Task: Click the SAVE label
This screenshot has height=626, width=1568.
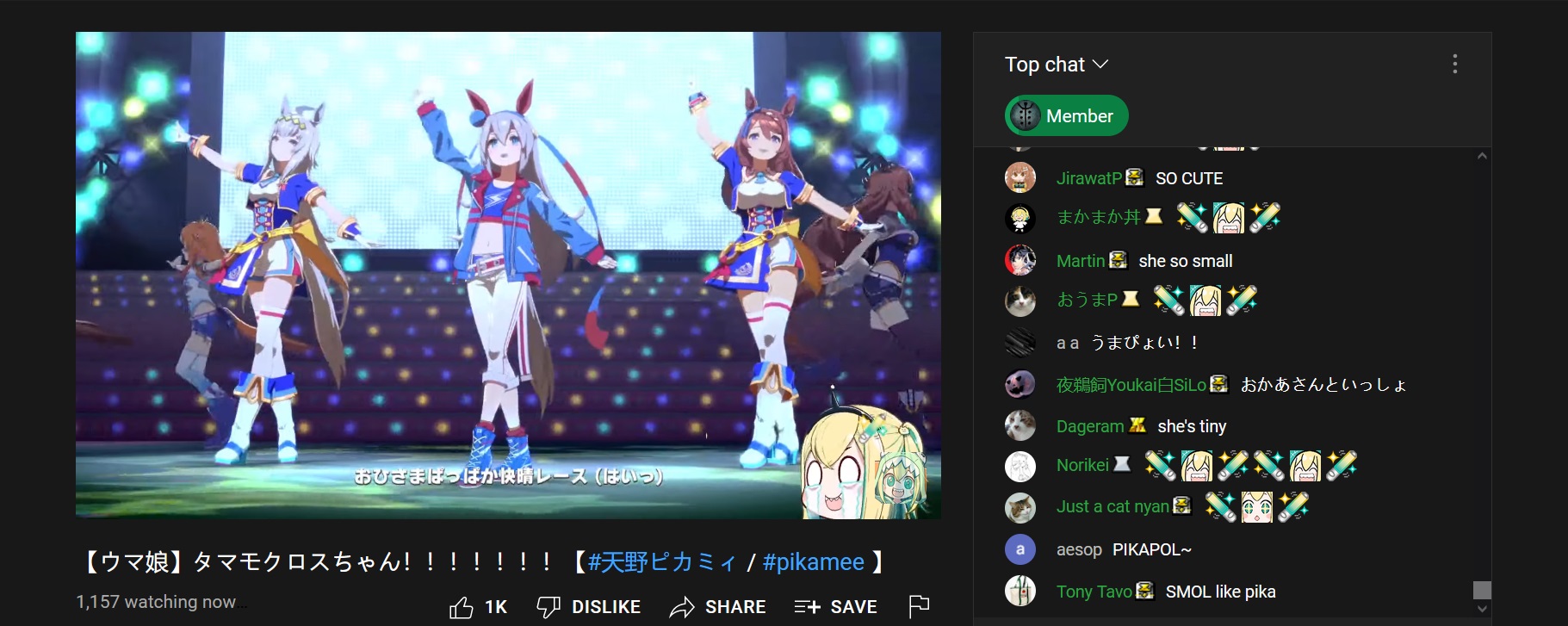Action: tap(854, 607)
